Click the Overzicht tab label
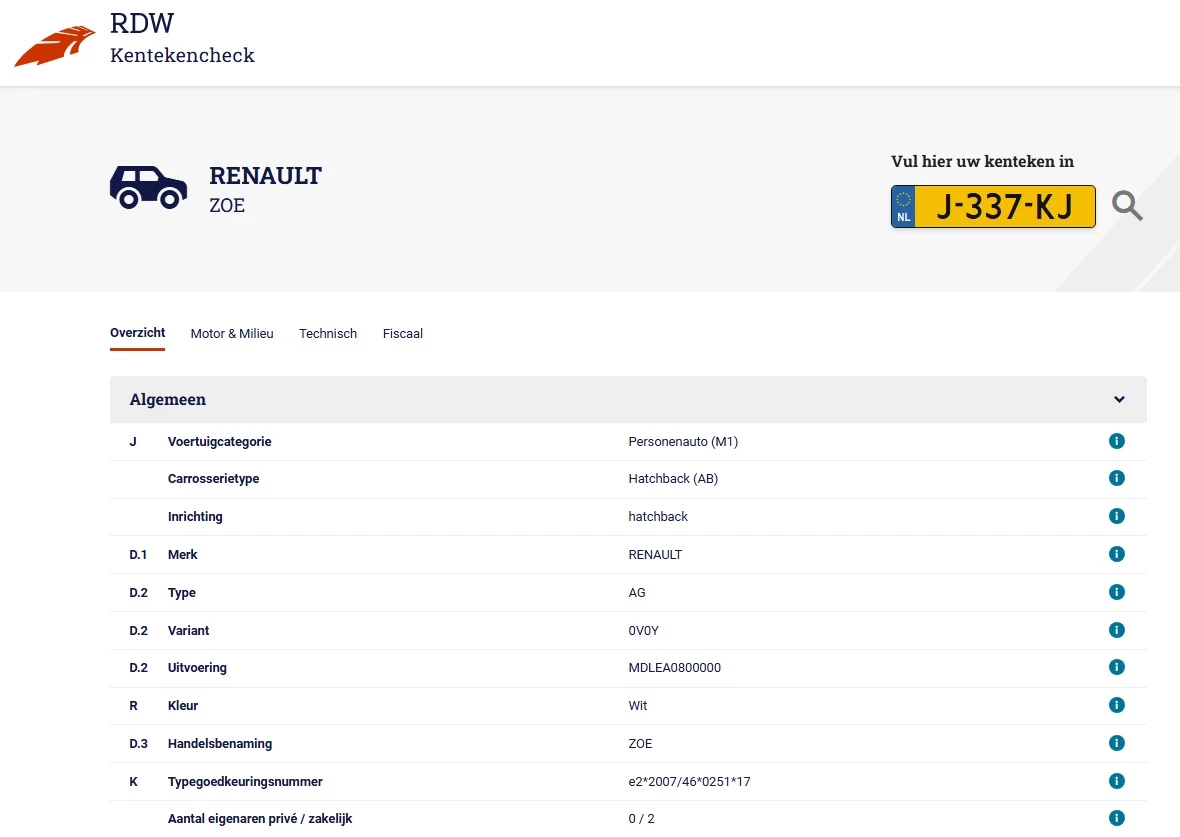The width and height of the screenshot is (1180, 837). tap(137, 333)
